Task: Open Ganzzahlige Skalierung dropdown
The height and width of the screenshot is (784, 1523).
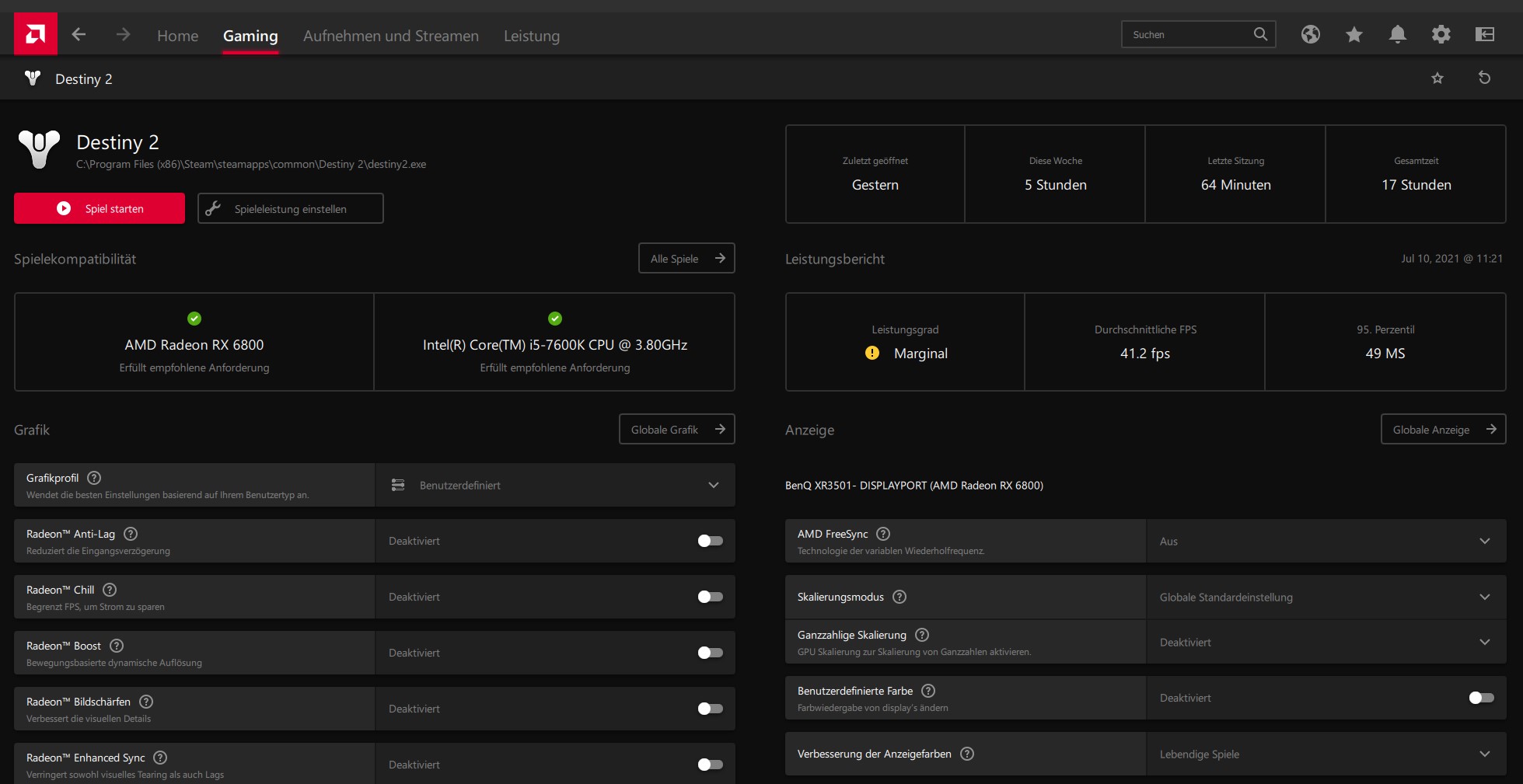Action: (x=1326, y=642)
